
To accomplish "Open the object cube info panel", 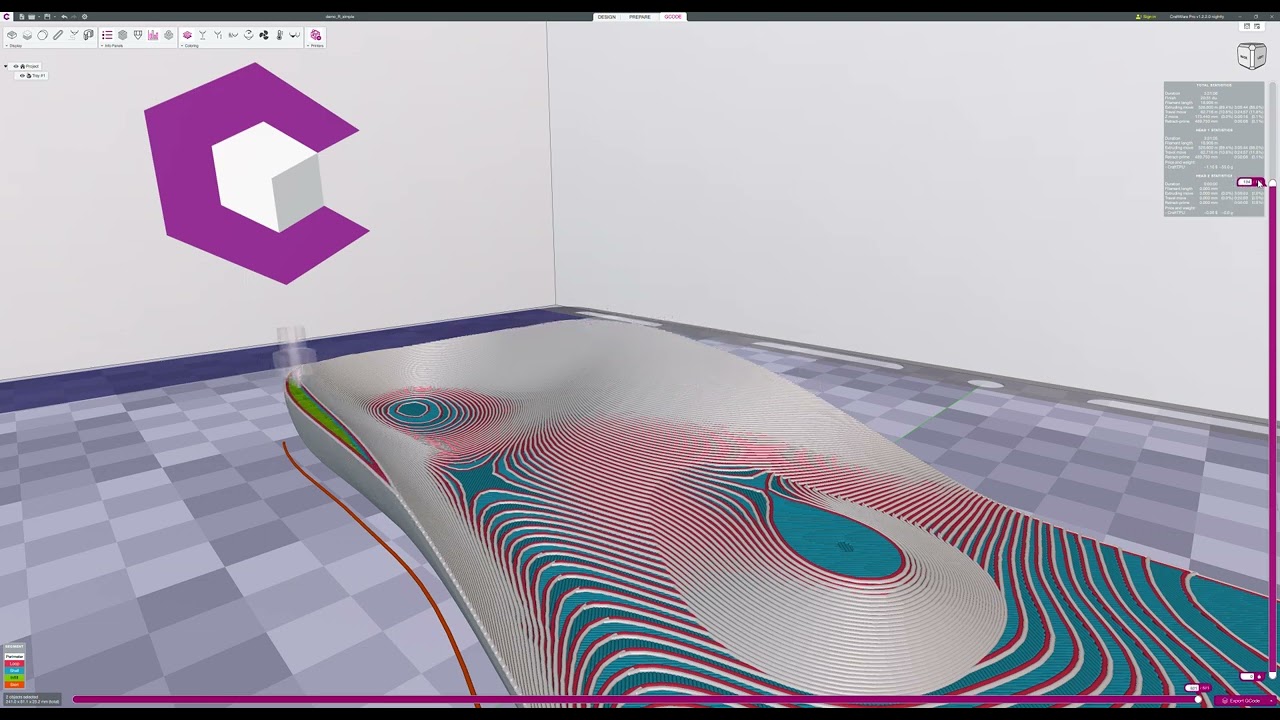I will tap(123, 35).
